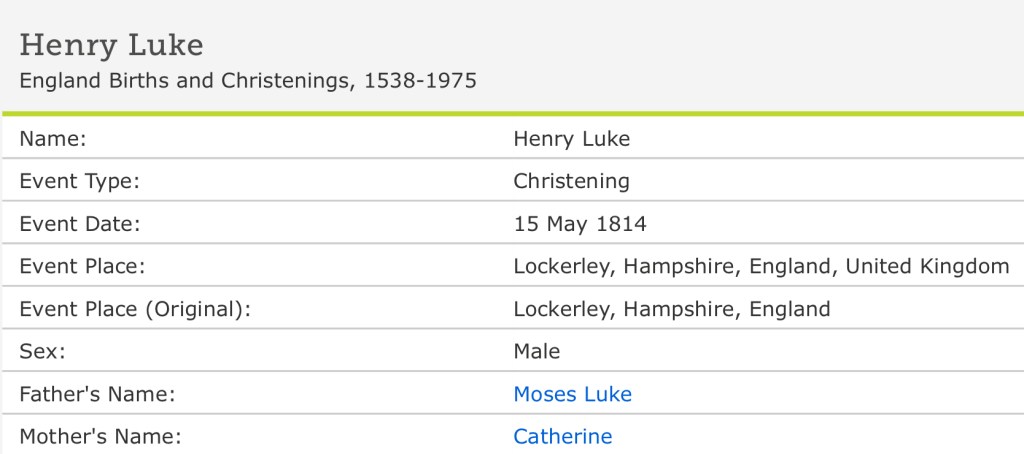The image size is (1024, 454).
Task: Click the Event Place (Original): label
Action: (135, 309)
